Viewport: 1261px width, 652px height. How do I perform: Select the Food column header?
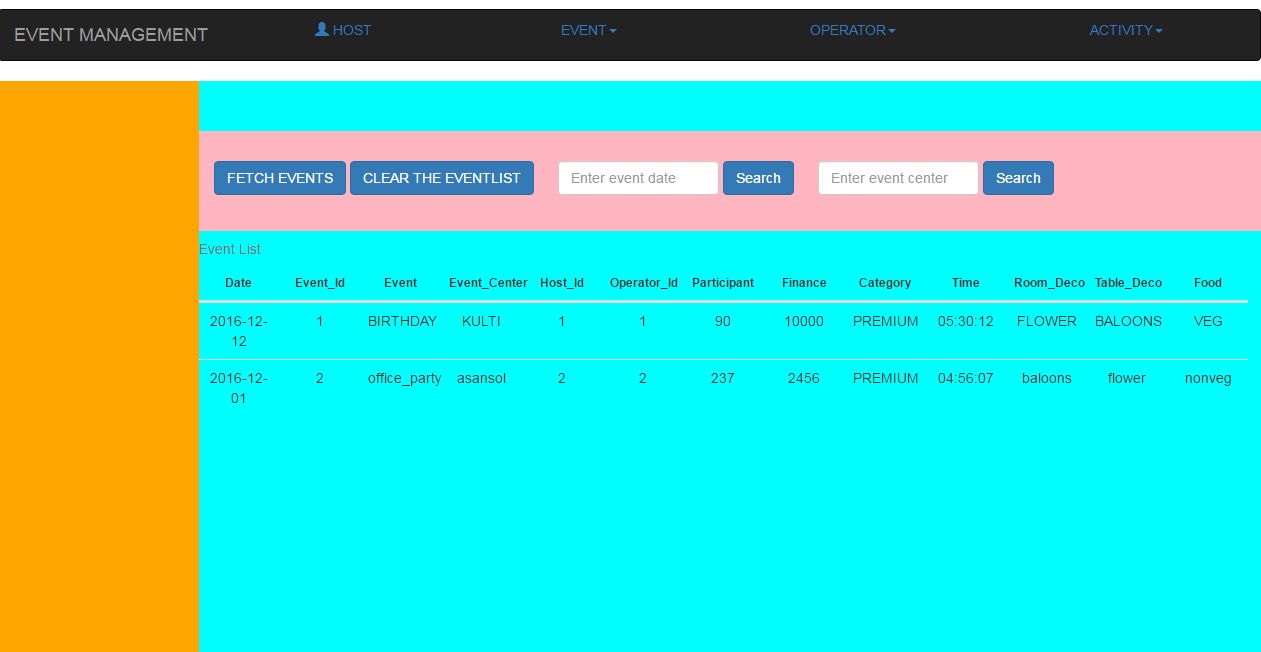(1208, 283)
